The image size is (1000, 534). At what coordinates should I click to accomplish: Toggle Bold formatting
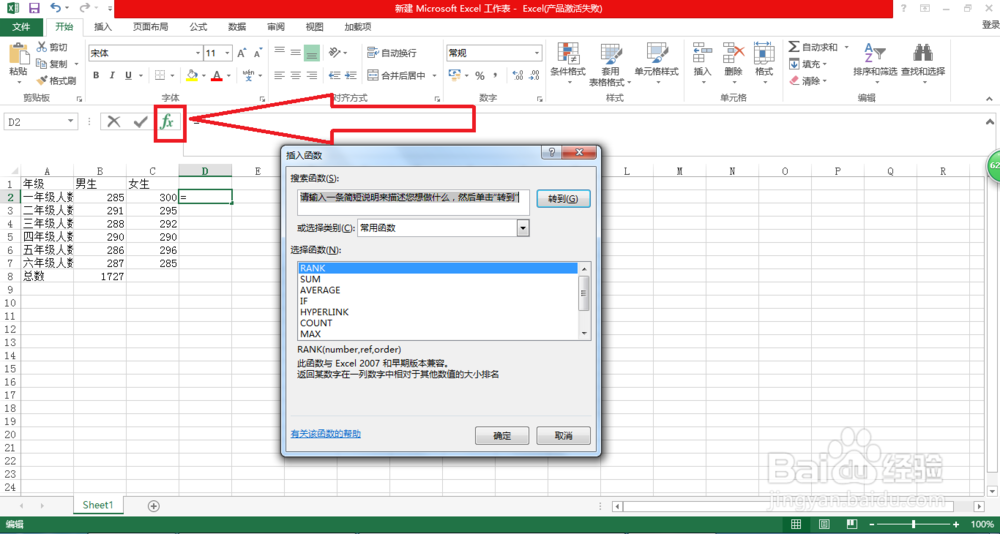point(96,75)
